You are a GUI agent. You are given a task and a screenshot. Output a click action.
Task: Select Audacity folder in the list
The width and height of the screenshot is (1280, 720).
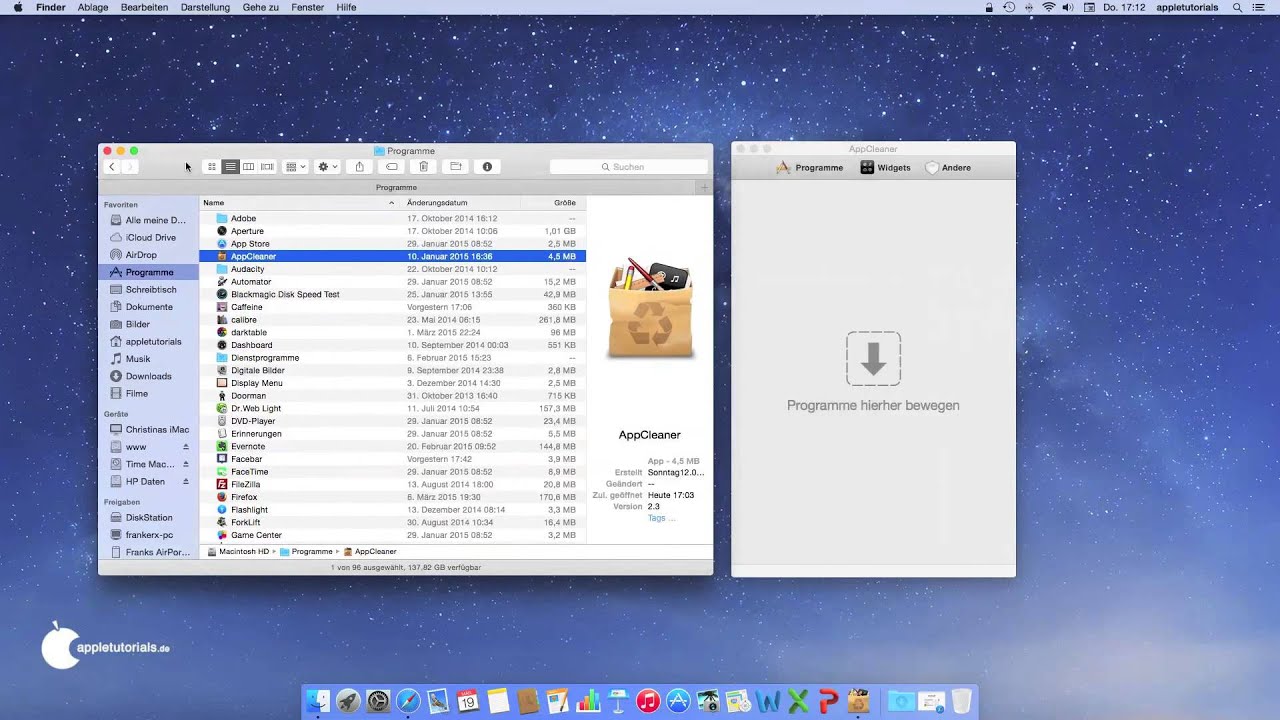pos(392,269)
